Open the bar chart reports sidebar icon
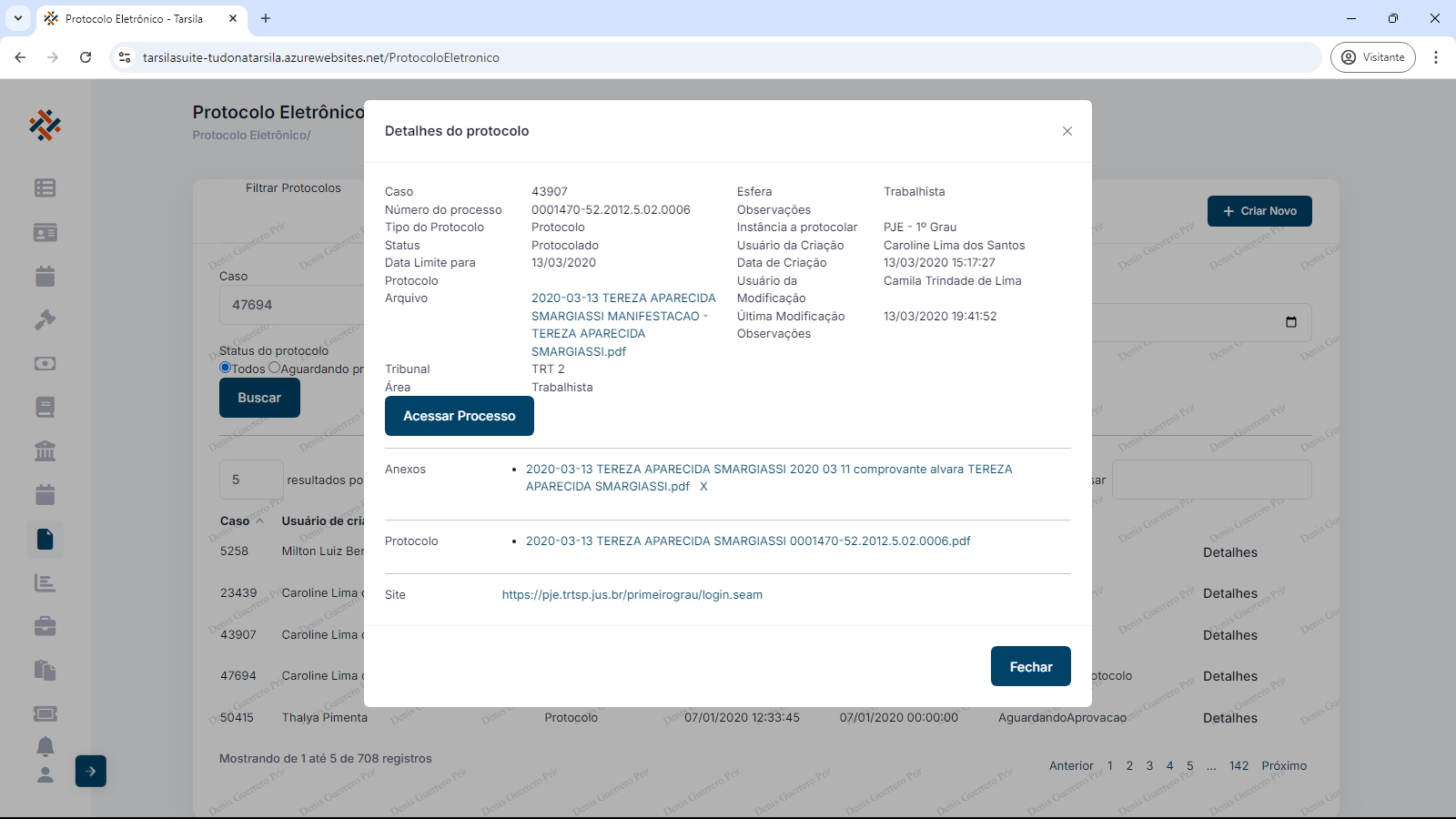Viewport: 1456px width, 819px height. (x=45, y=582)
